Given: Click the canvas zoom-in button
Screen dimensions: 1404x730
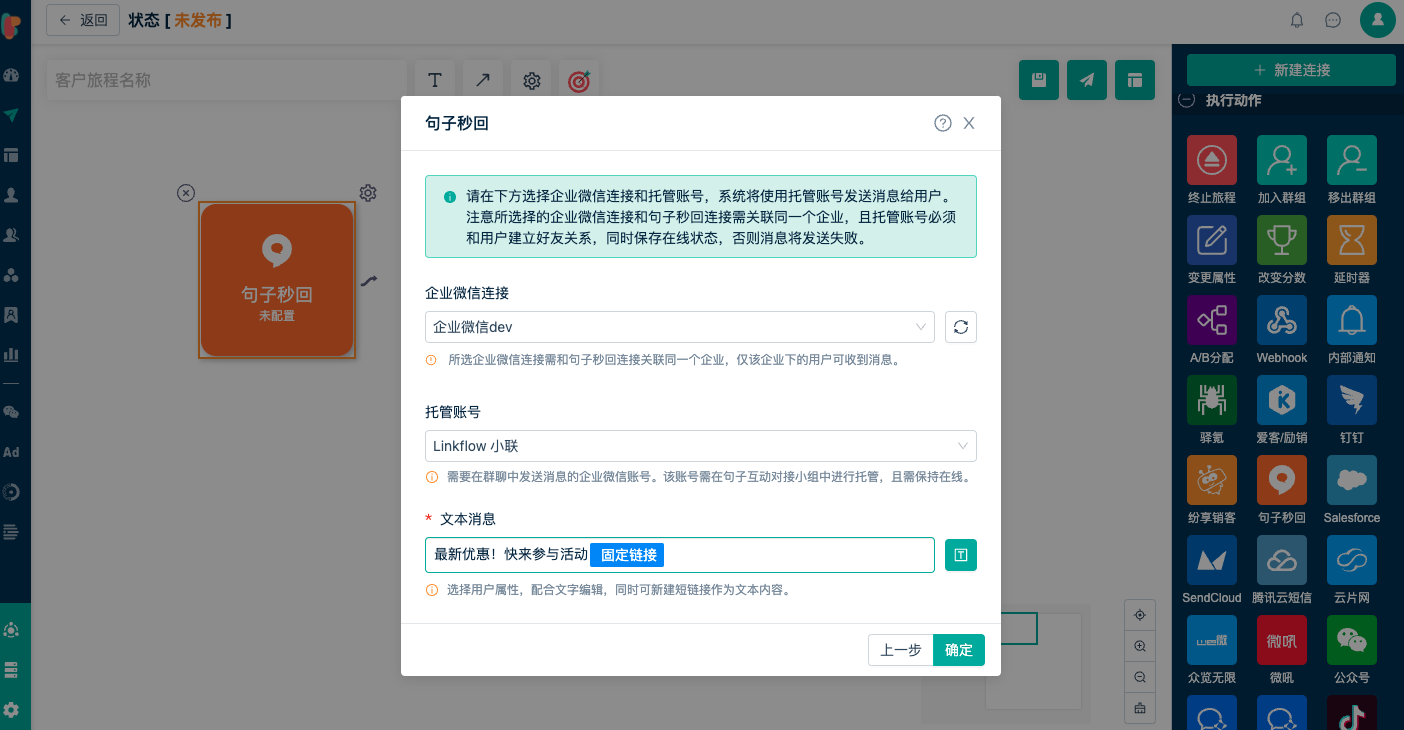Looking at the screenshot, I should (1139, 646).
